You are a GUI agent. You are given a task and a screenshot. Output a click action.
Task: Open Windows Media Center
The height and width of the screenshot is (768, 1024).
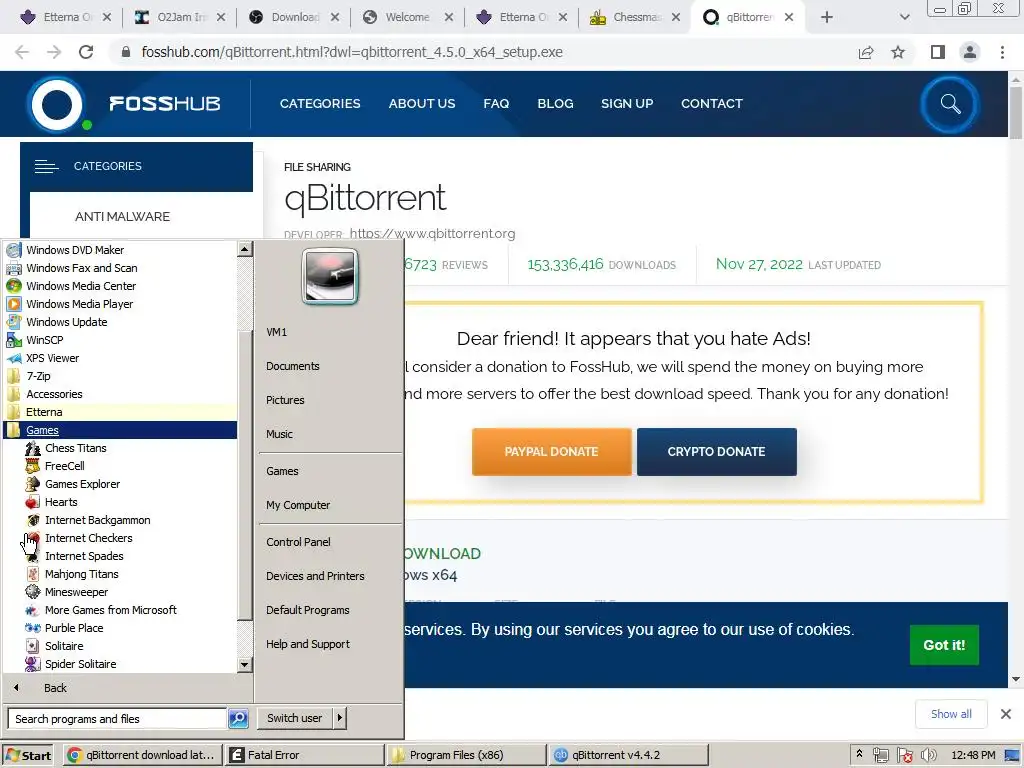[81, 285]
